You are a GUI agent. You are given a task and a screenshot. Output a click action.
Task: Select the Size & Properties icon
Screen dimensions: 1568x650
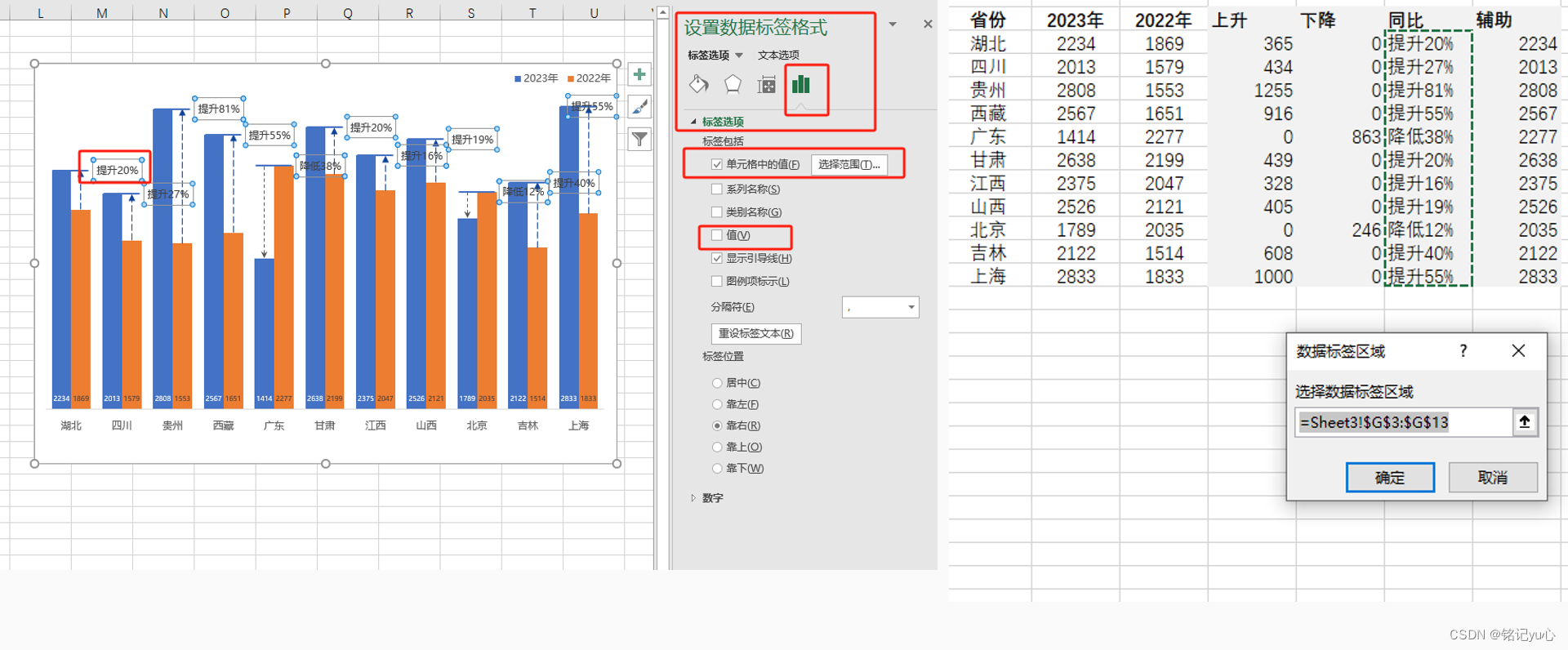click(766, 84)
